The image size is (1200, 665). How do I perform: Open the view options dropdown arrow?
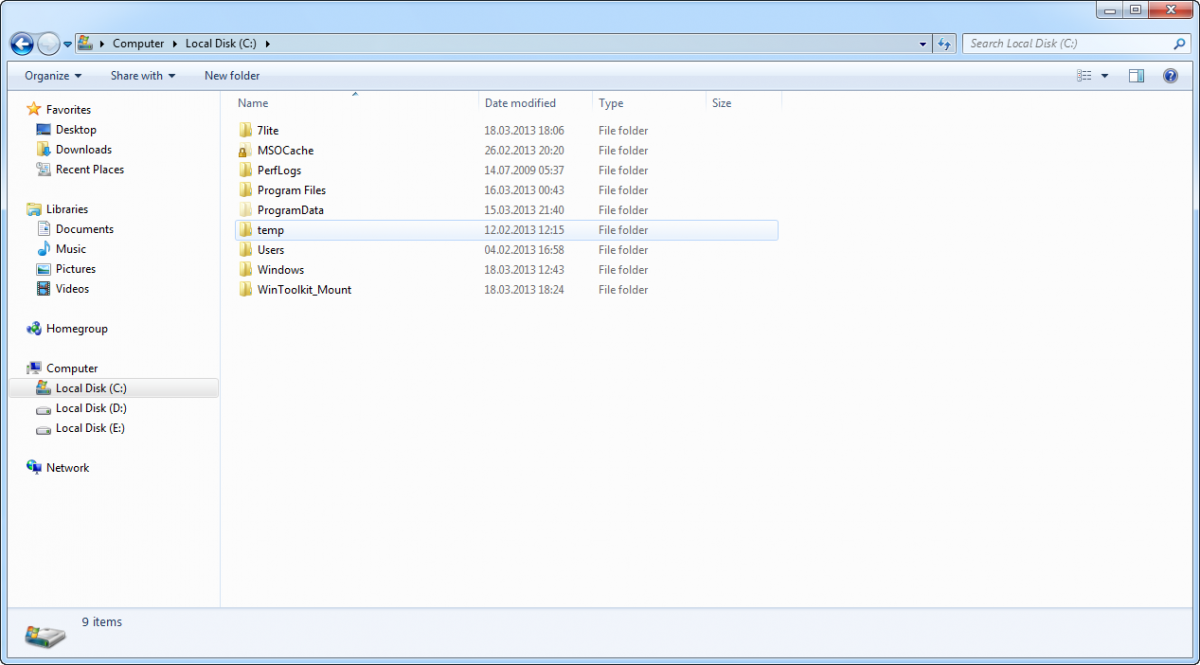[x=1105, y=76]
